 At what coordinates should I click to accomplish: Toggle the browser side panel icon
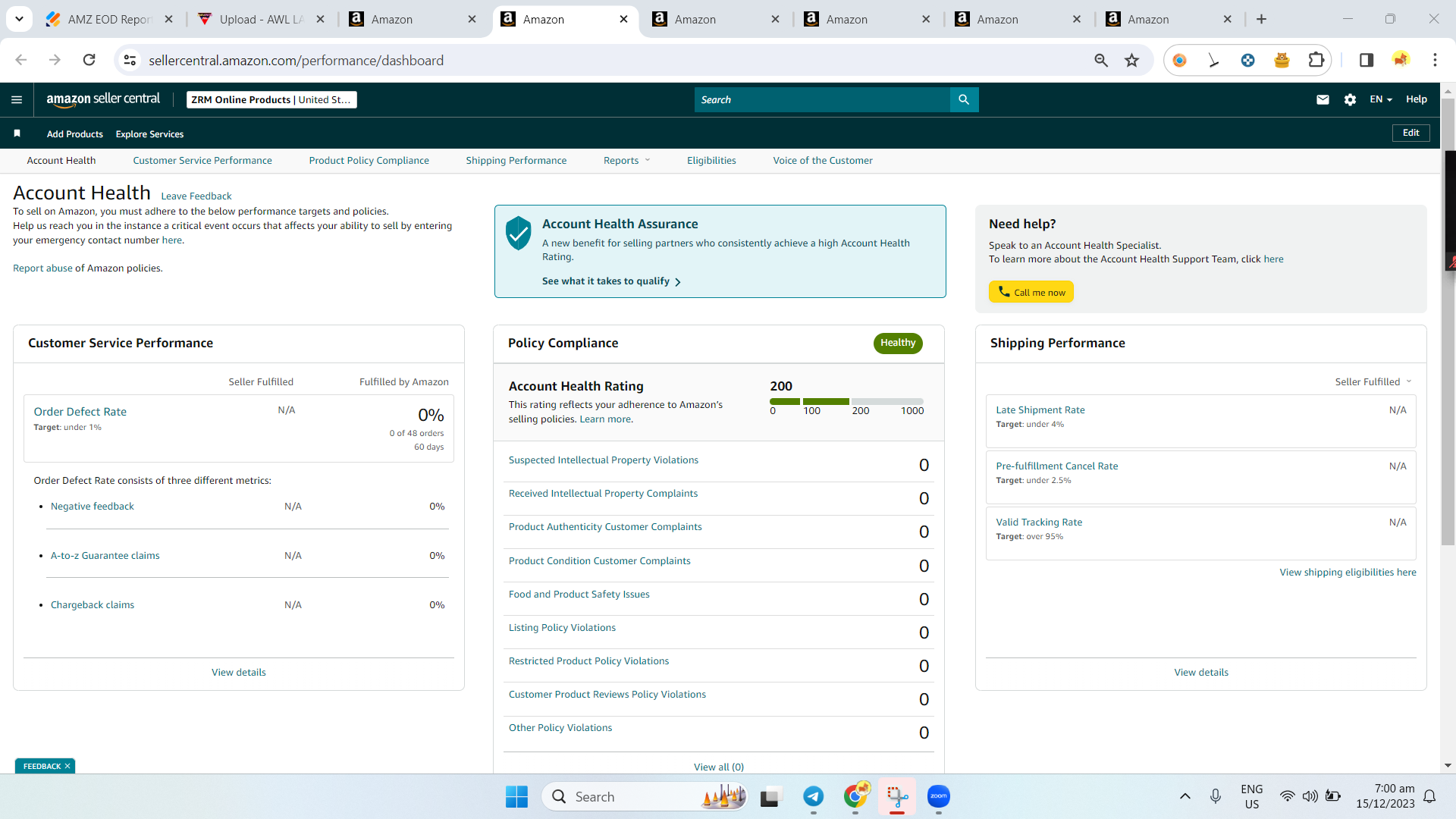(x=1367, y=60)
